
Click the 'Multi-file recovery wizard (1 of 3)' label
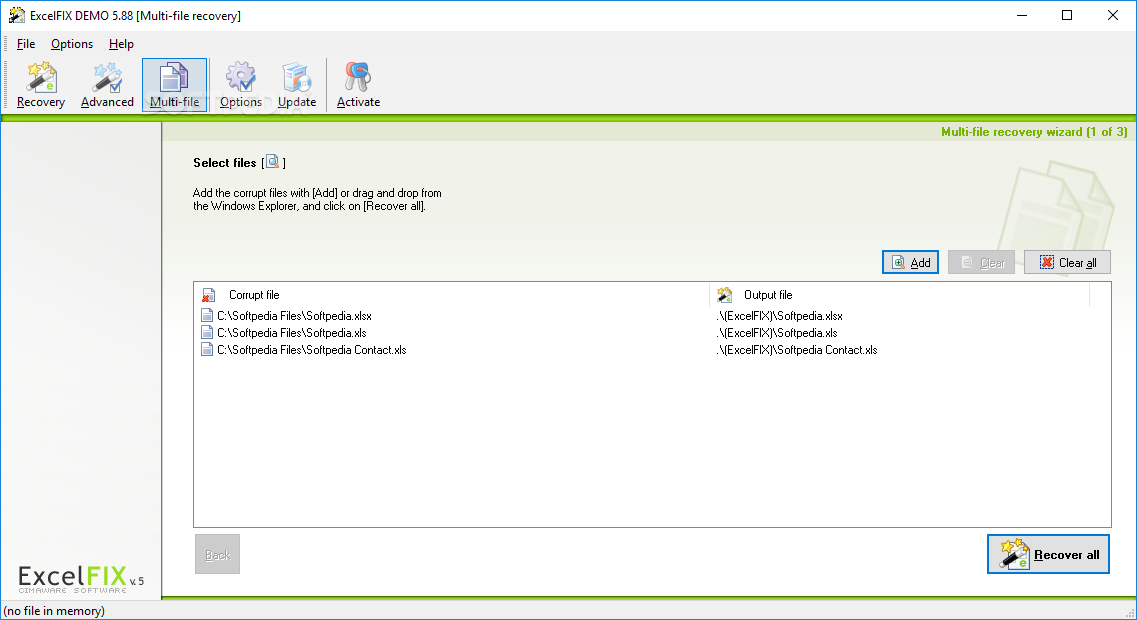[1034, 132]
